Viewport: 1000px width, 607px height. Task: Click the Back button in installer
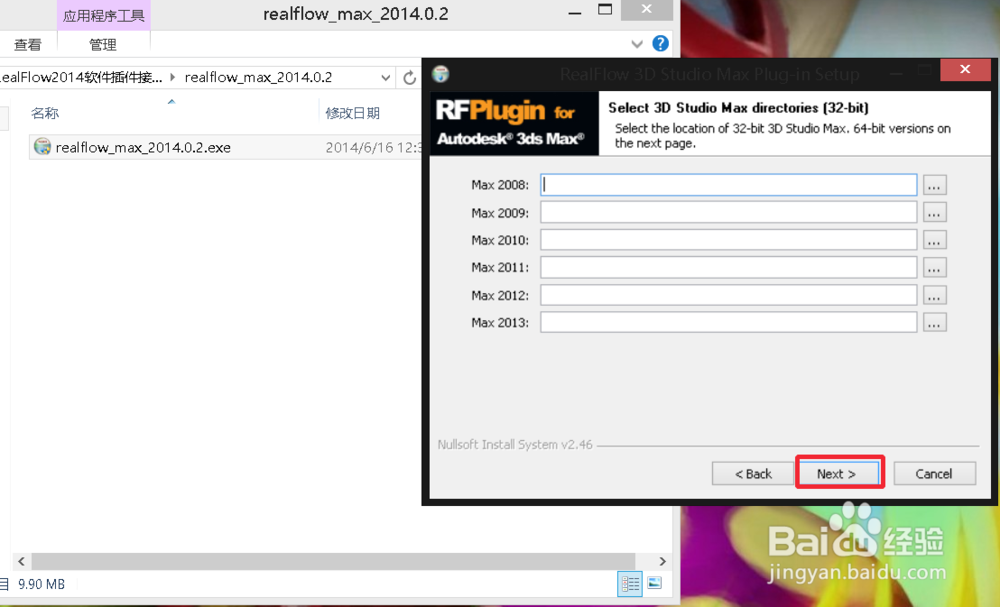(x=753, y=473)
